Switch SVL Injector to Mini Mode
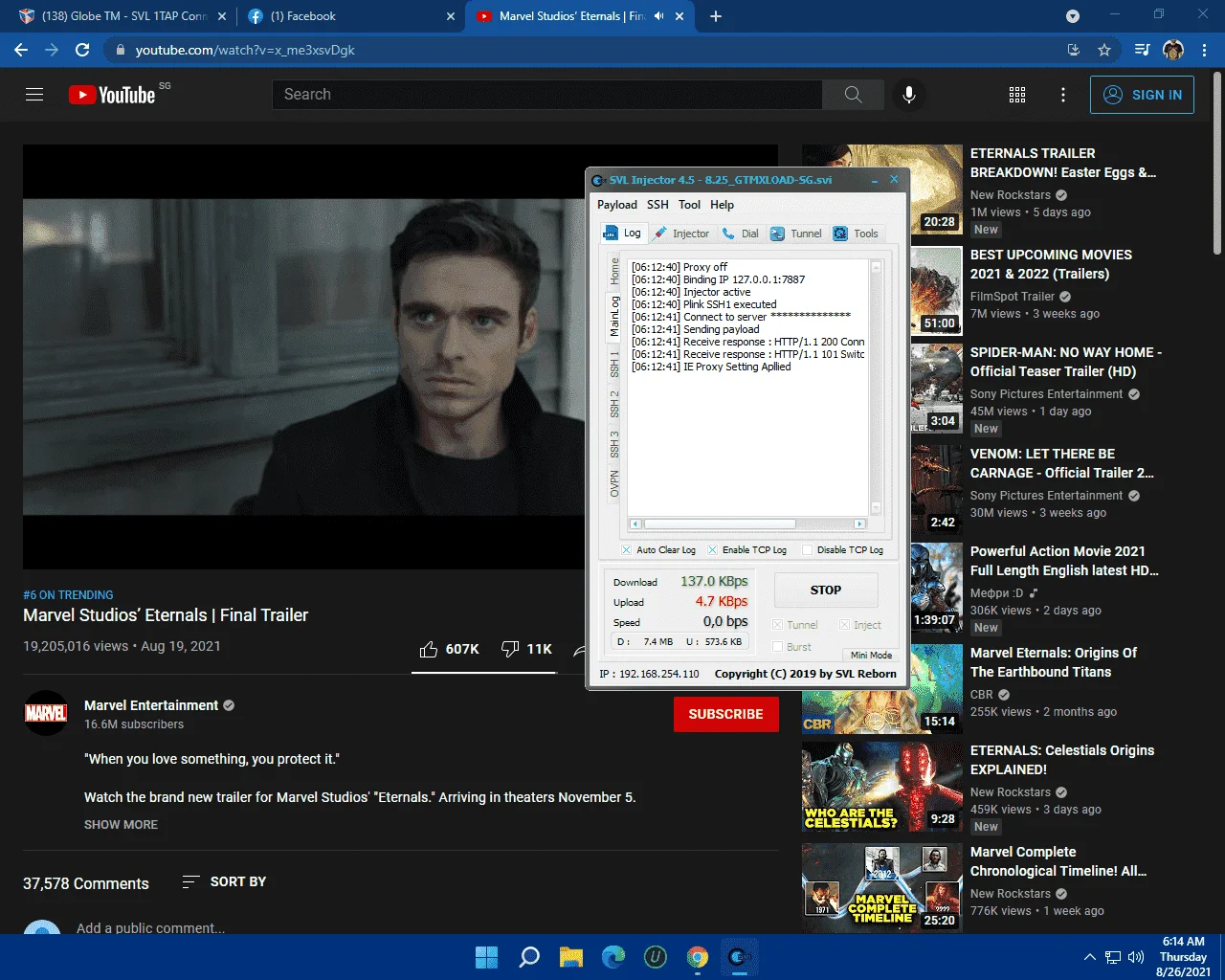Screen dimensions: 1225x980 871,656
